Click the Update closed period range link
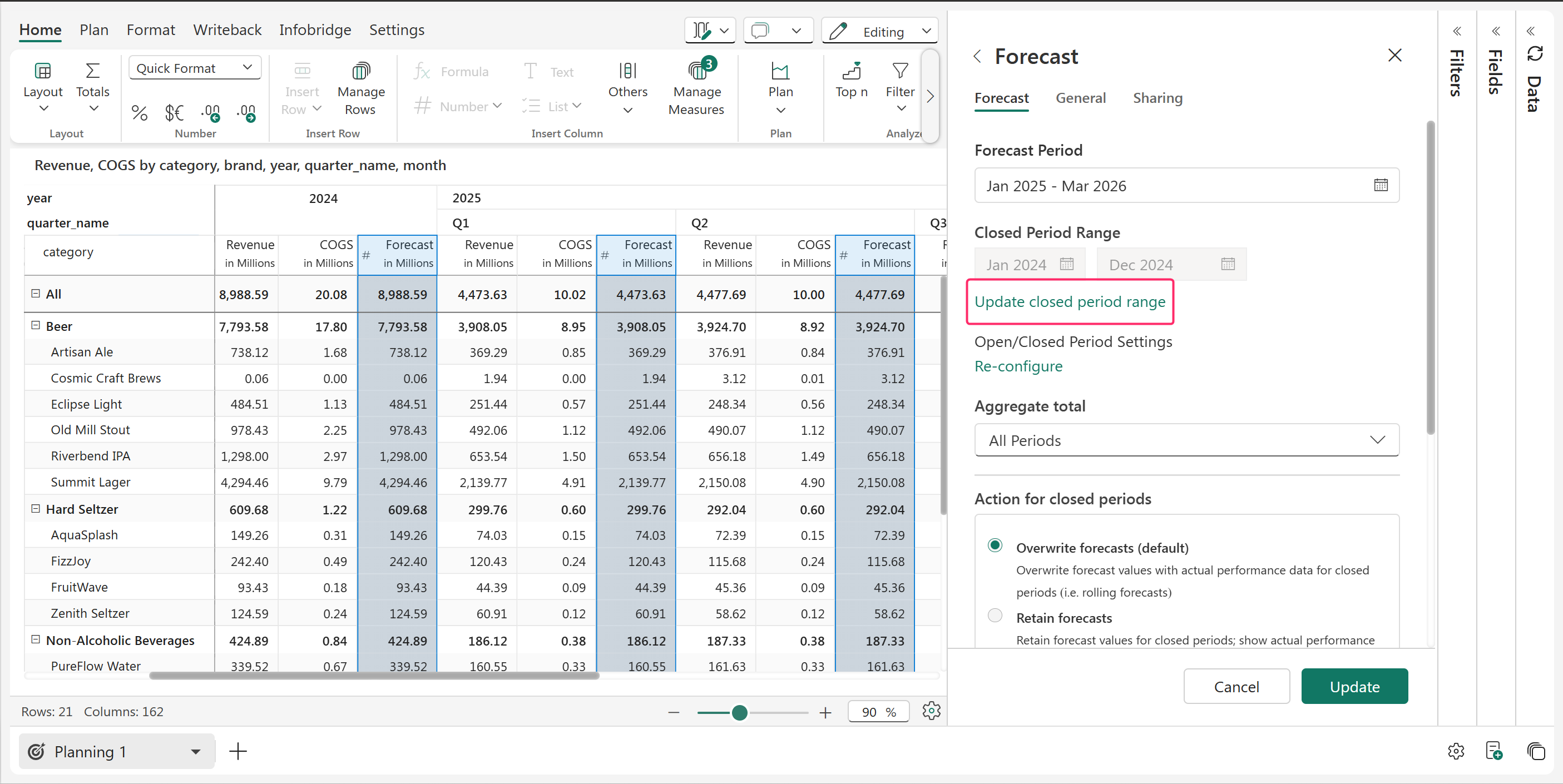The width and height of the screenshot is (1563, 784). (1069, 301)
